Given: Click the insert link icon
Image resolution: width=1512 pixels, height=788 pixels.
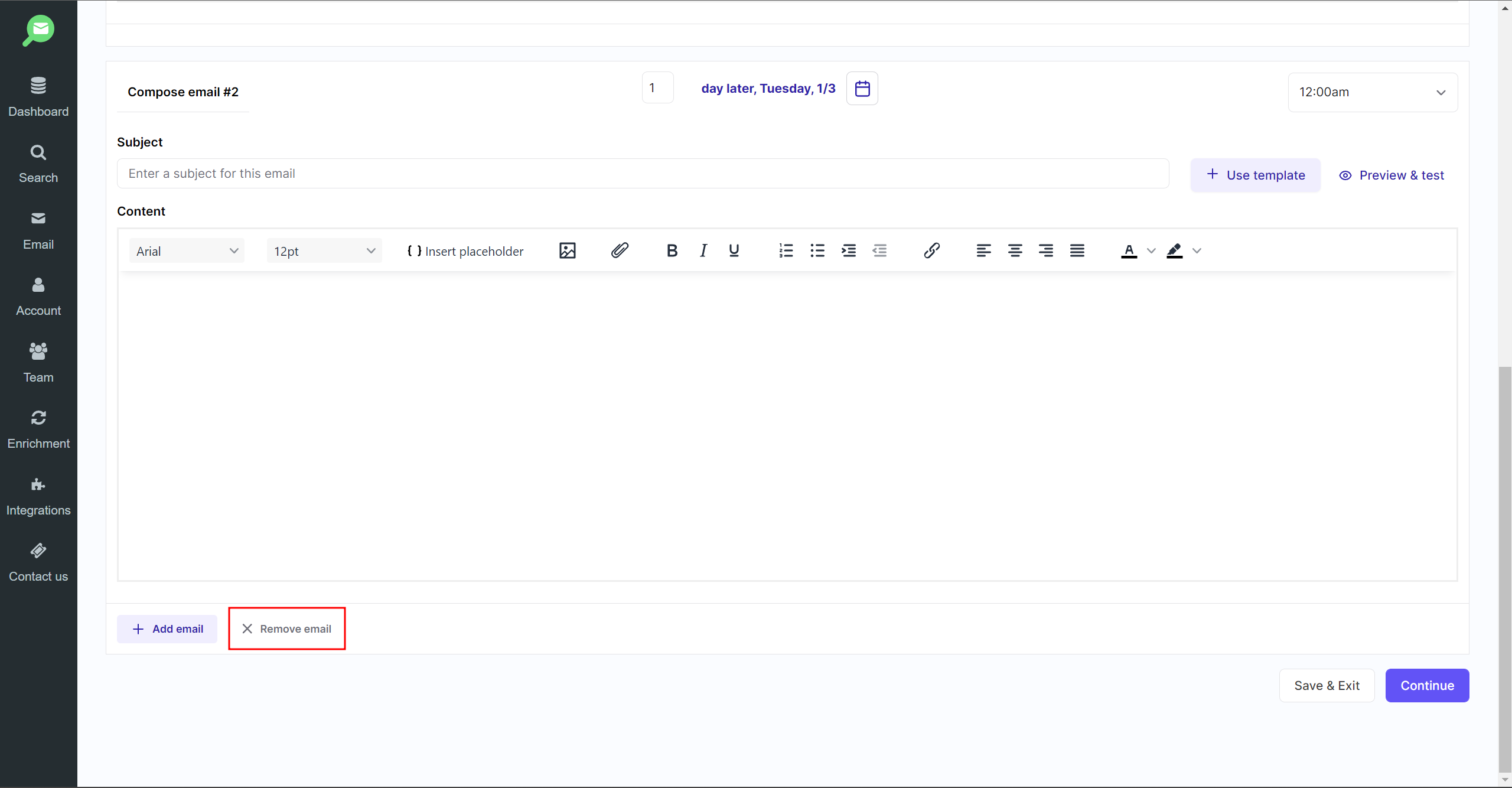Looking at the screenshot, I should tap(931, 250).
